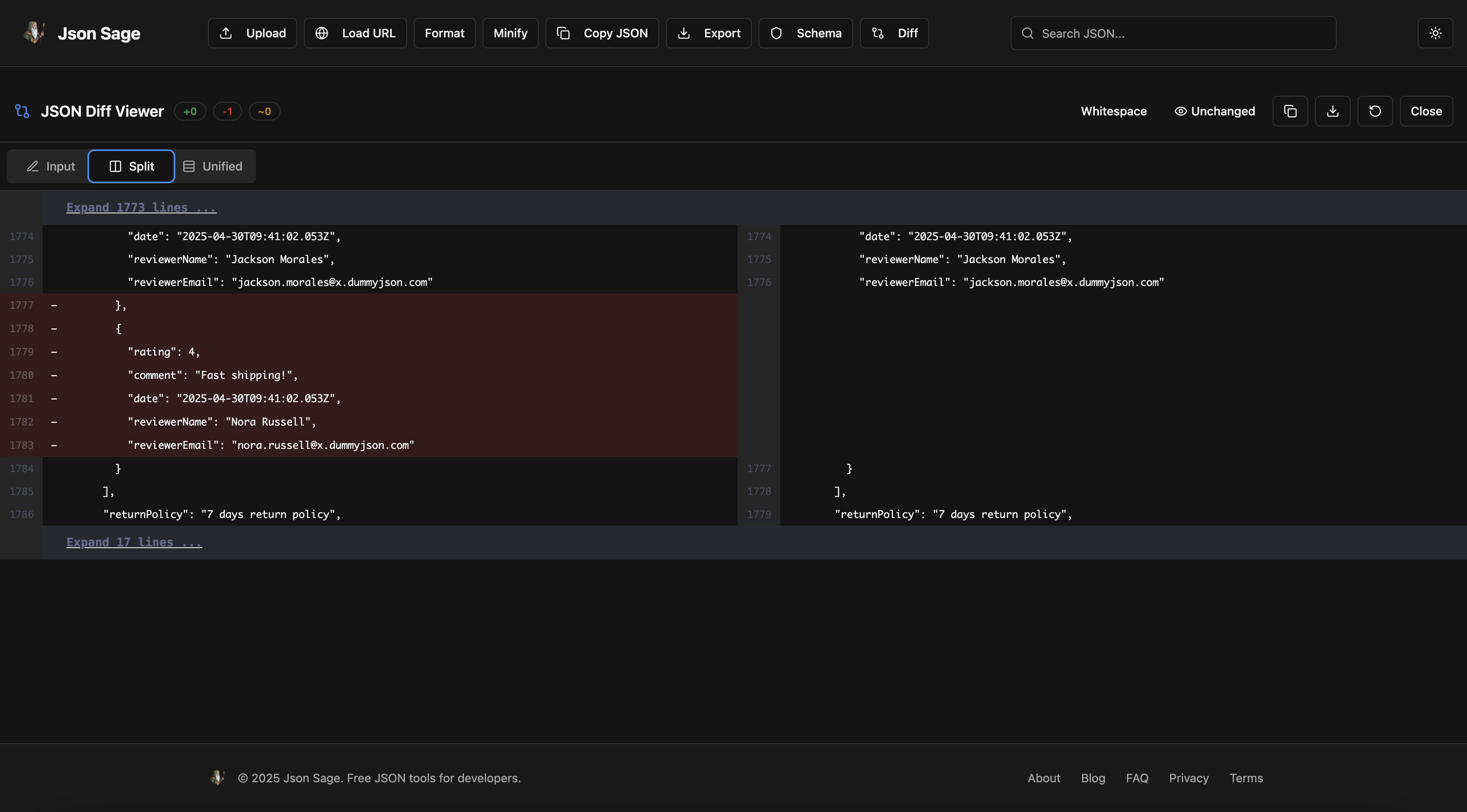This screenshot has height=812, width=1467.
Task: Open the Diff comparison tool
Action: coord(894,33)
